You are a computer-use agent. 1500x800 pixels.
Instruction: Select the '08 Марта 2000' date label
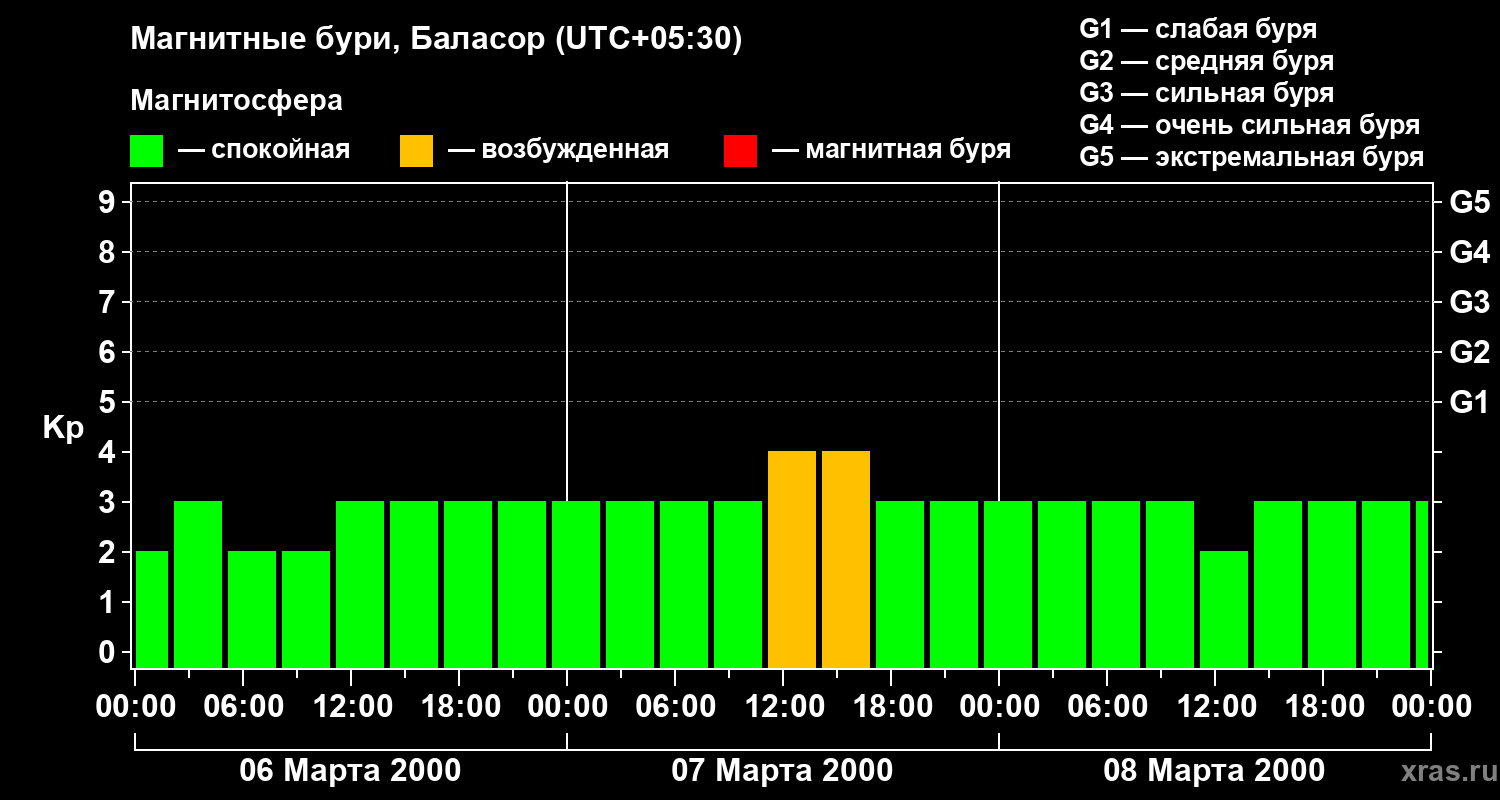(1214, 771)
